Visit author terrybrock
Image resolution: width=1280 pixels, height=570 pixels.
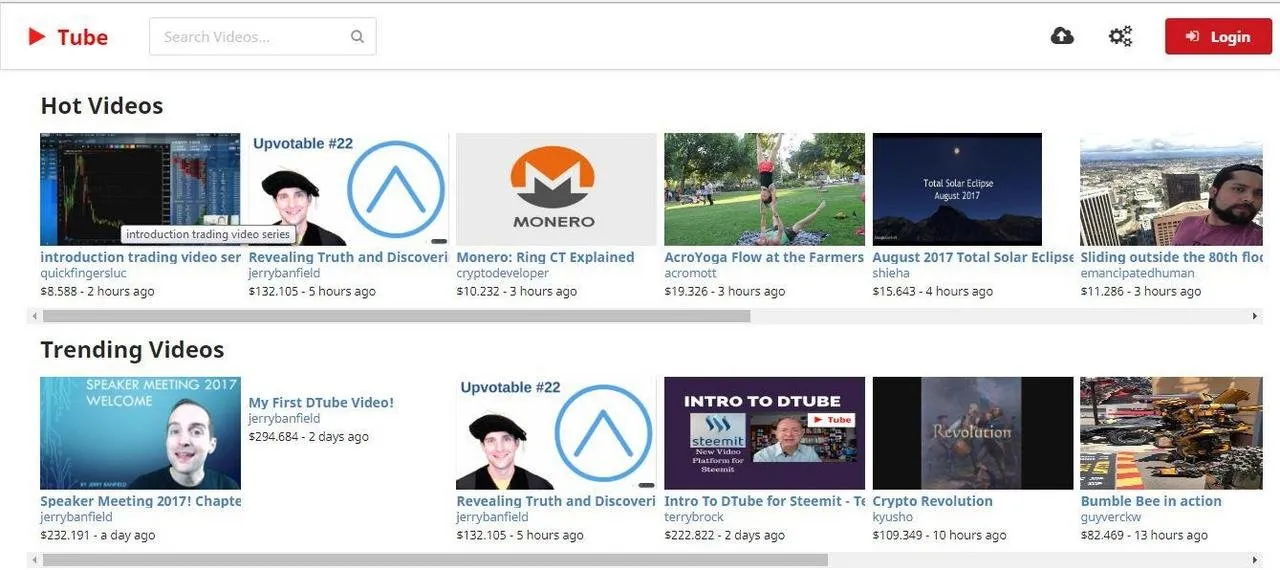tap(695, 517)
